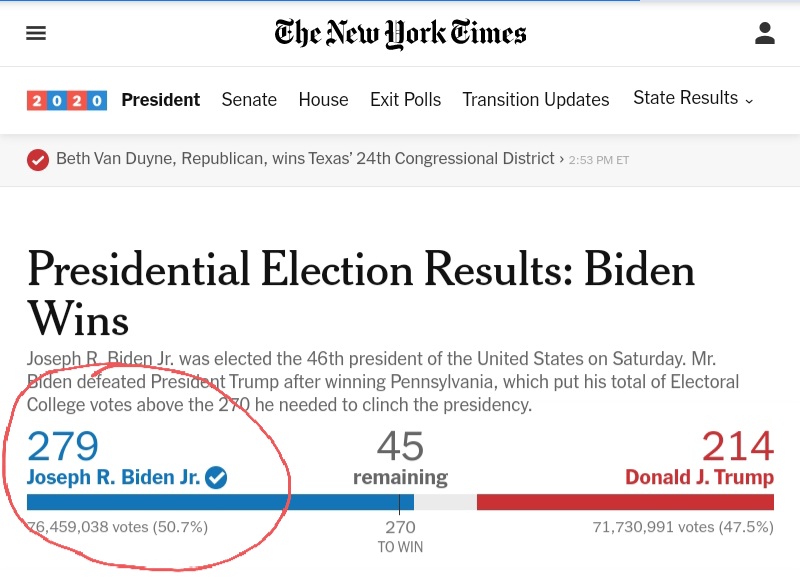Viewport: 800px width, 586px height.
Task: Expand the State Results dropdown
Action: (x=693, y=98)
